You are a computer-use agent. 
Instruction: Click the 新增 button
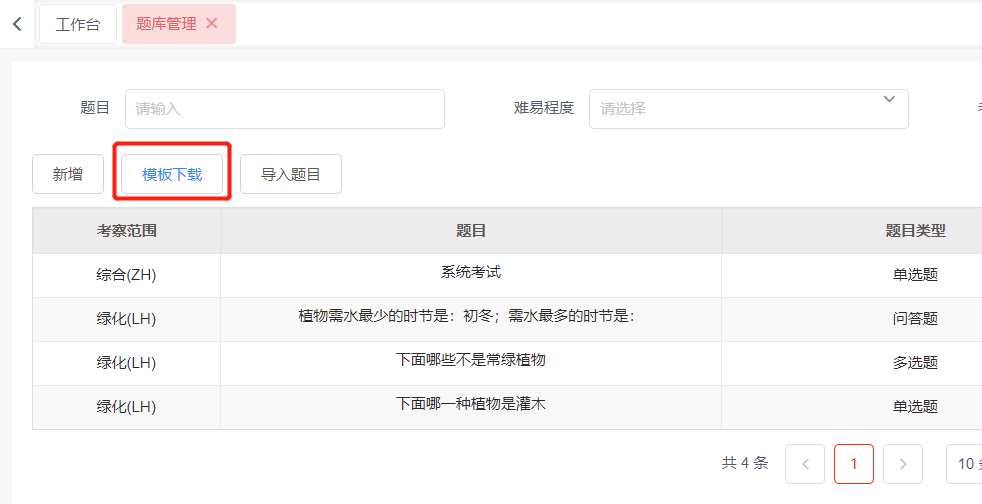click(68, 174)
